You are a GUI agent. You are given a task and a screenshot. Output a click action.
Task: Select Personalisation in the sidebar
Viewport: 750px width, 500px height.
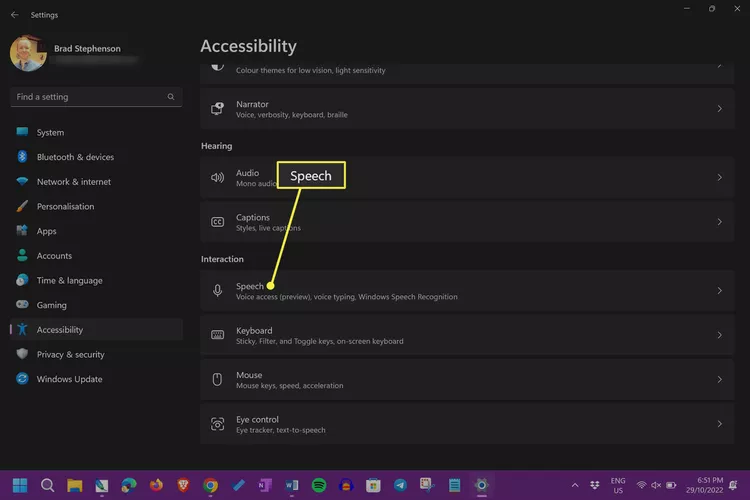(x=96, y=206)
